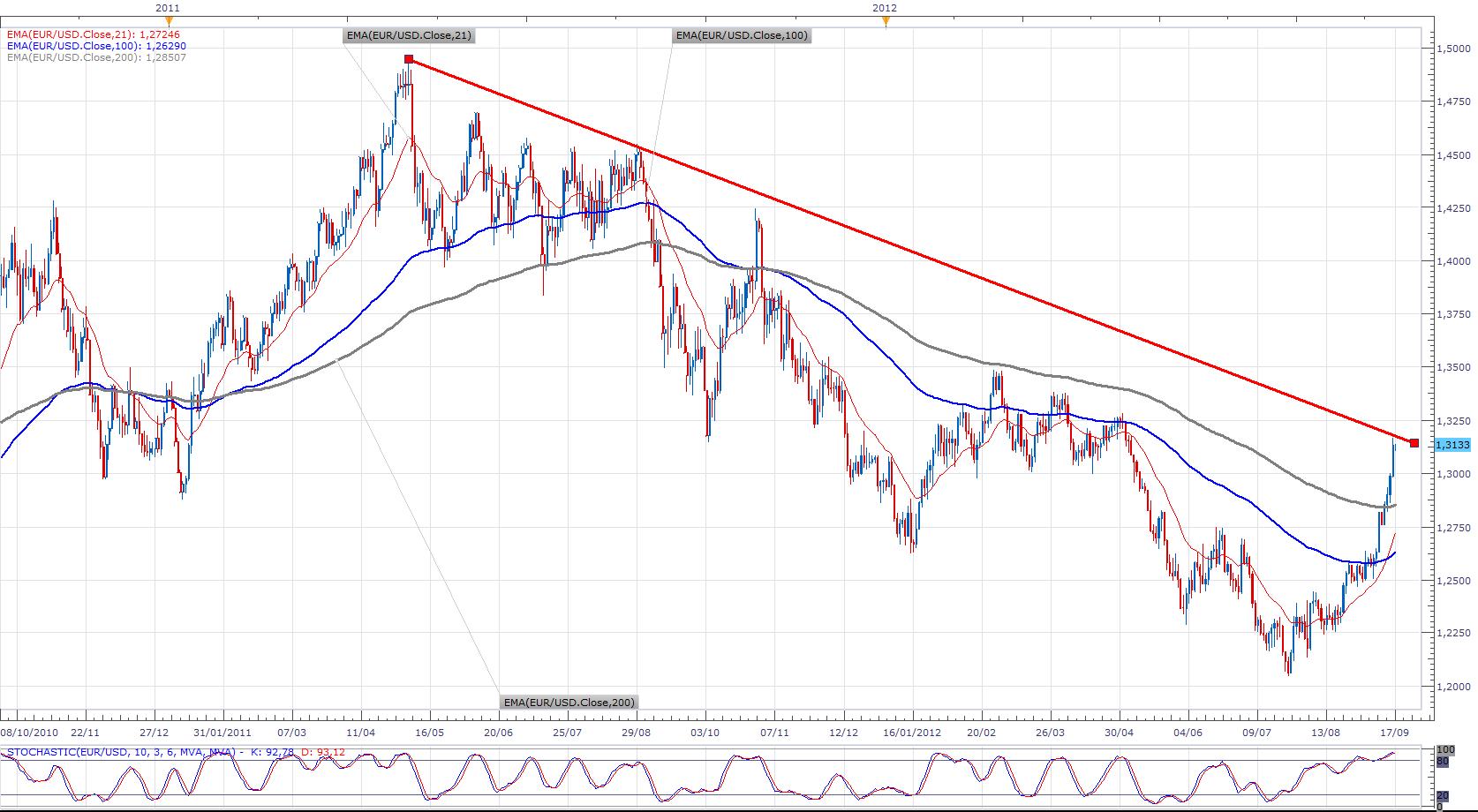Click the EMA 100 callout label
The width and height of the screenshot is (1478, 812).
click(x=741, y=36)
